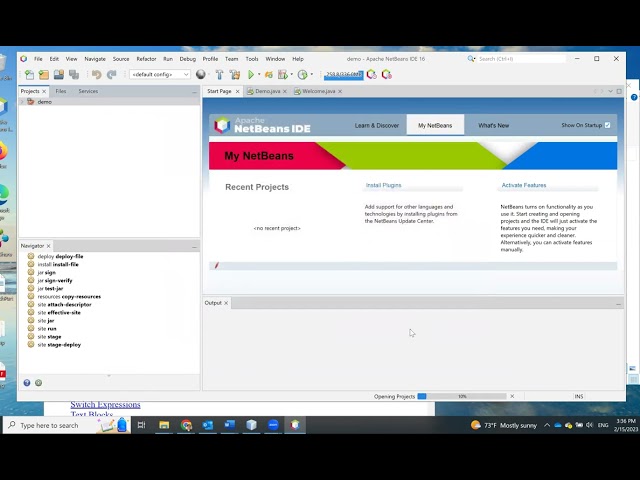640x480 pixels.
Task: Open Chrome from the taskbar
Action: tap(186, 425)
